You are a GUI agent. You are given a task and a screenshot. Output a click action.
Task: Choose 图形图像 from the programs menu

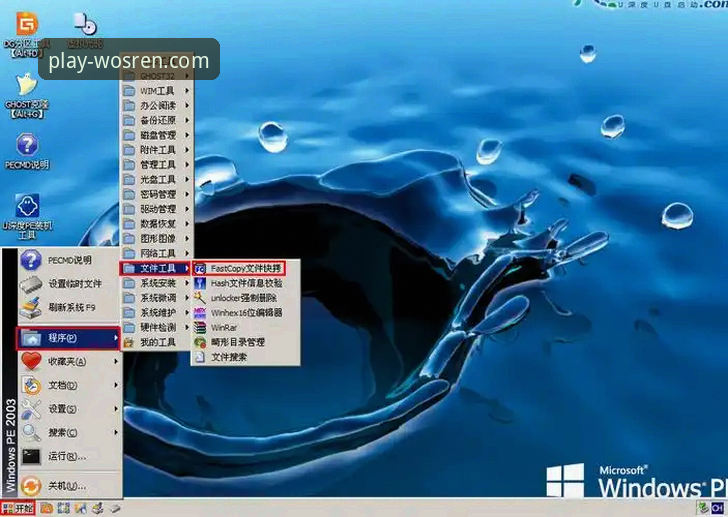pos(156,239)
